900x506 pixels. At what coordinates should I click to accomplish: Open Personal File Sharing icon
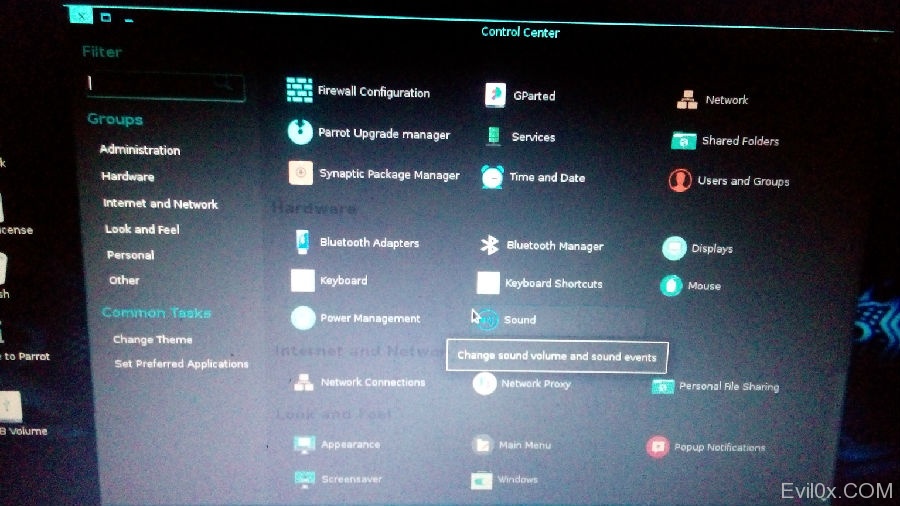point(663,387)
